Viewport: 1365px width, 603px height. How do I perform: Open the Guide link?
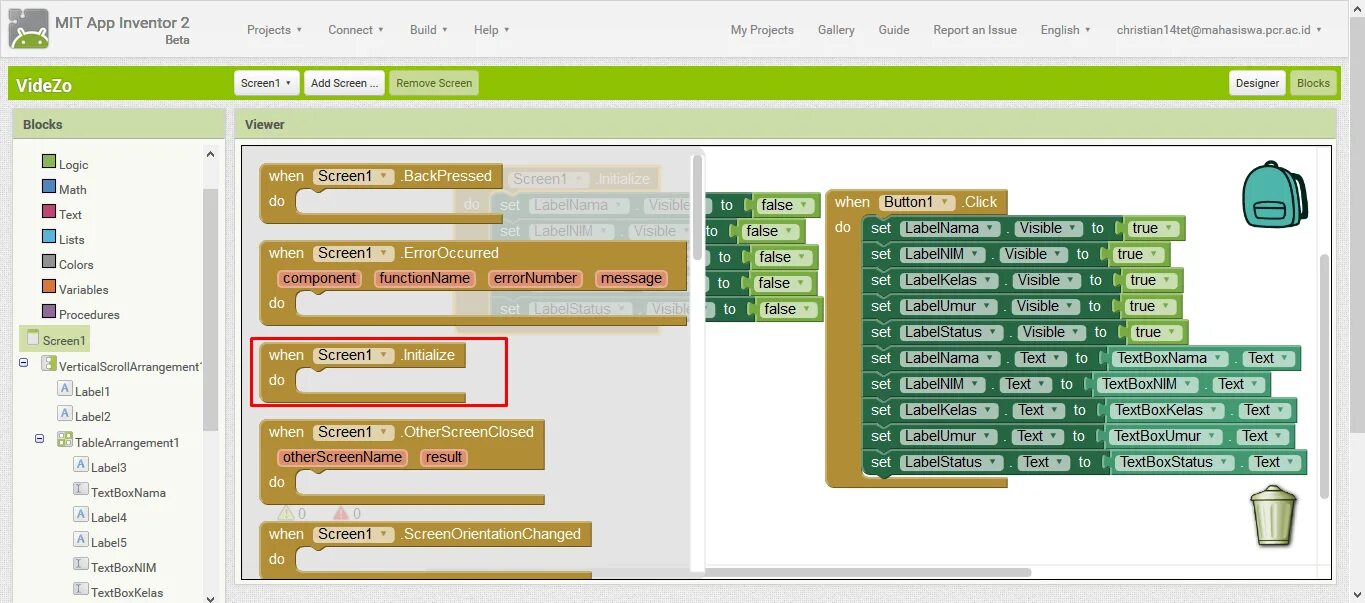(x=894, y=30)
